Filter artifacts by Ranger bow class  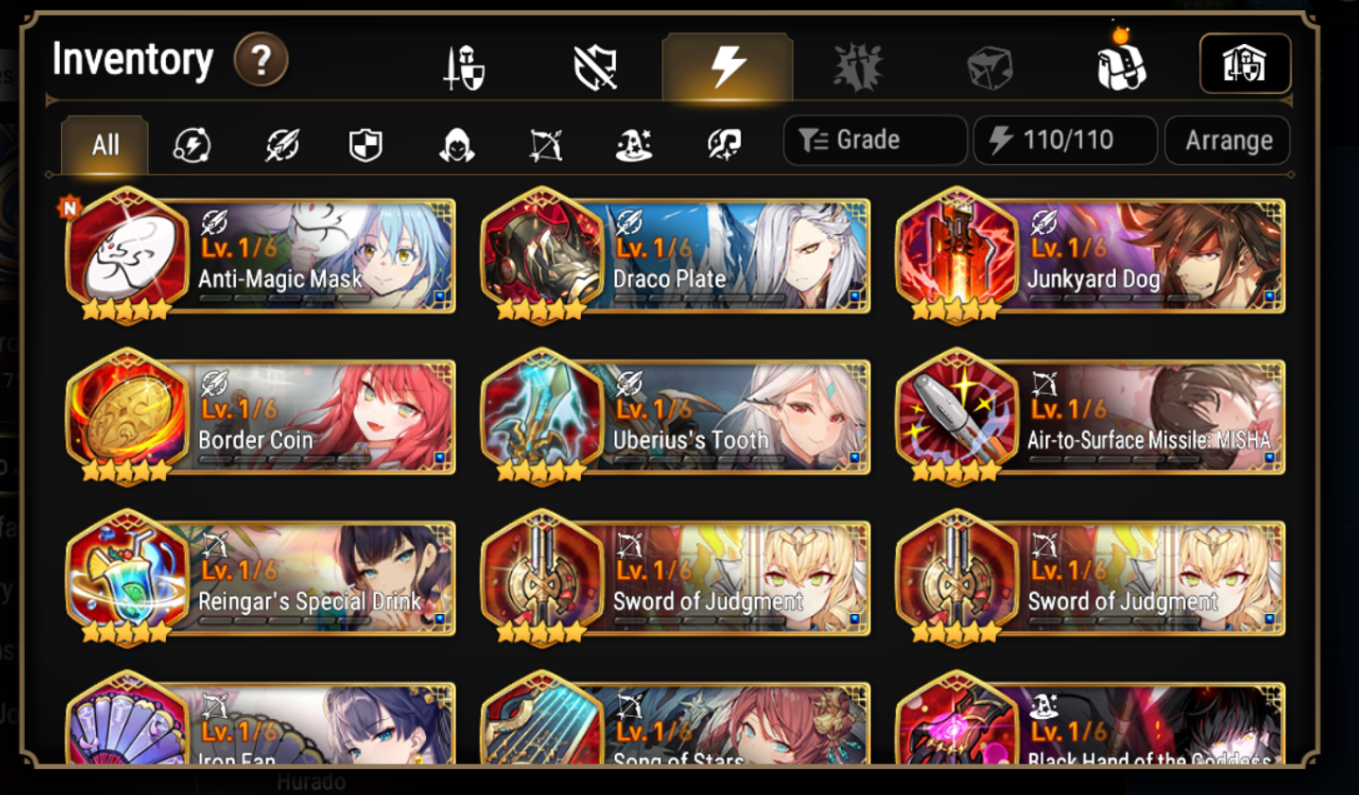click(545, 145)
